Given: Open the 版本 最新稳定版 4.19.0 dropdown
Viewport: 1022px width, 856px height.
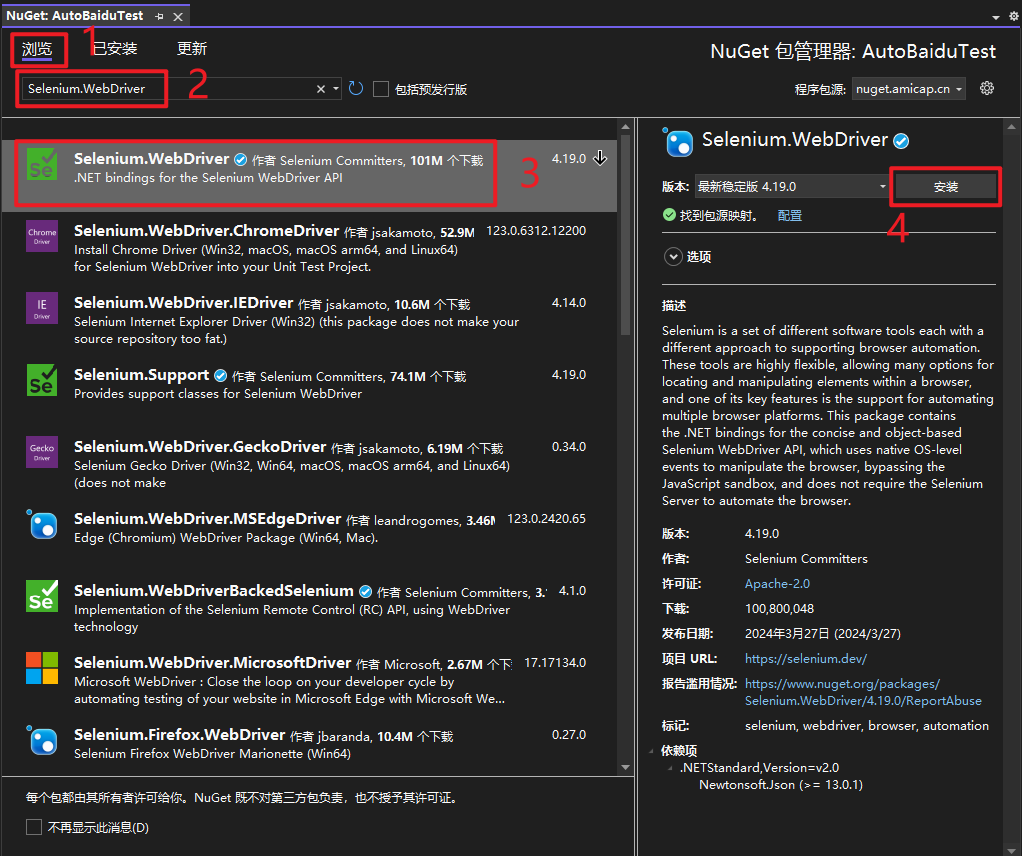Looking at the screenshot, I should [x=792, y=186].
